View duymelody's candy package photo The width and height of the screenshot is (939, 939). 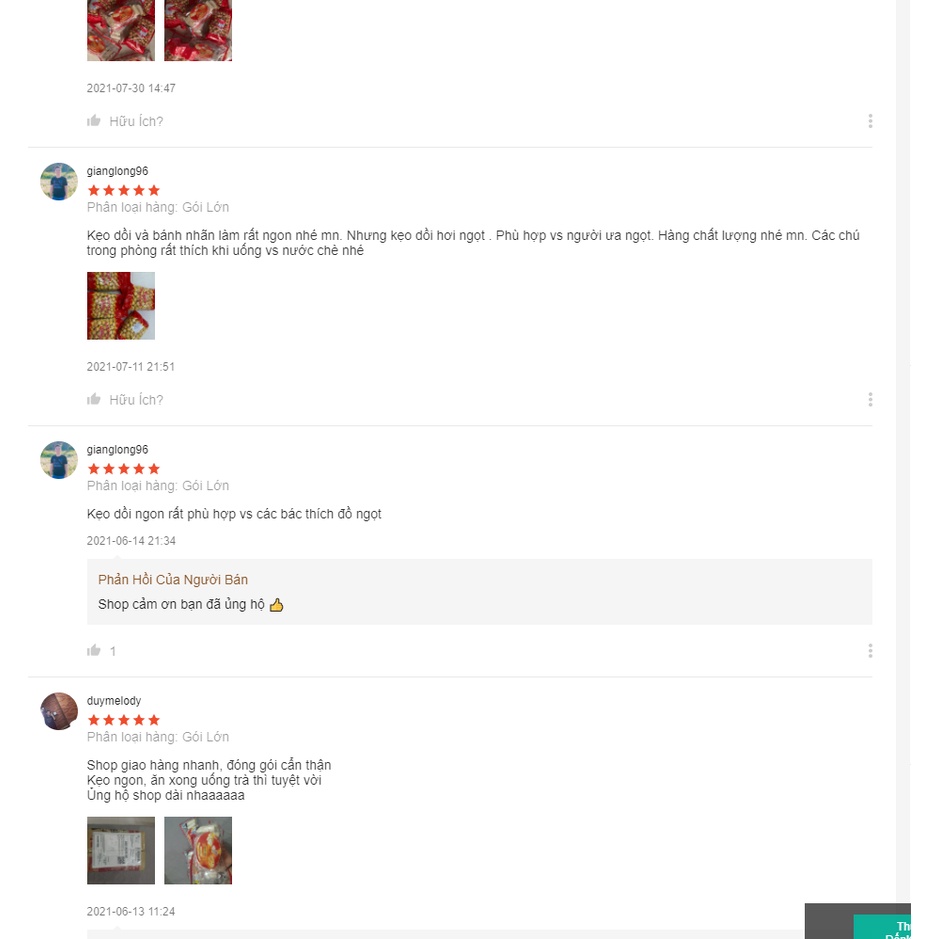point(198,850)
